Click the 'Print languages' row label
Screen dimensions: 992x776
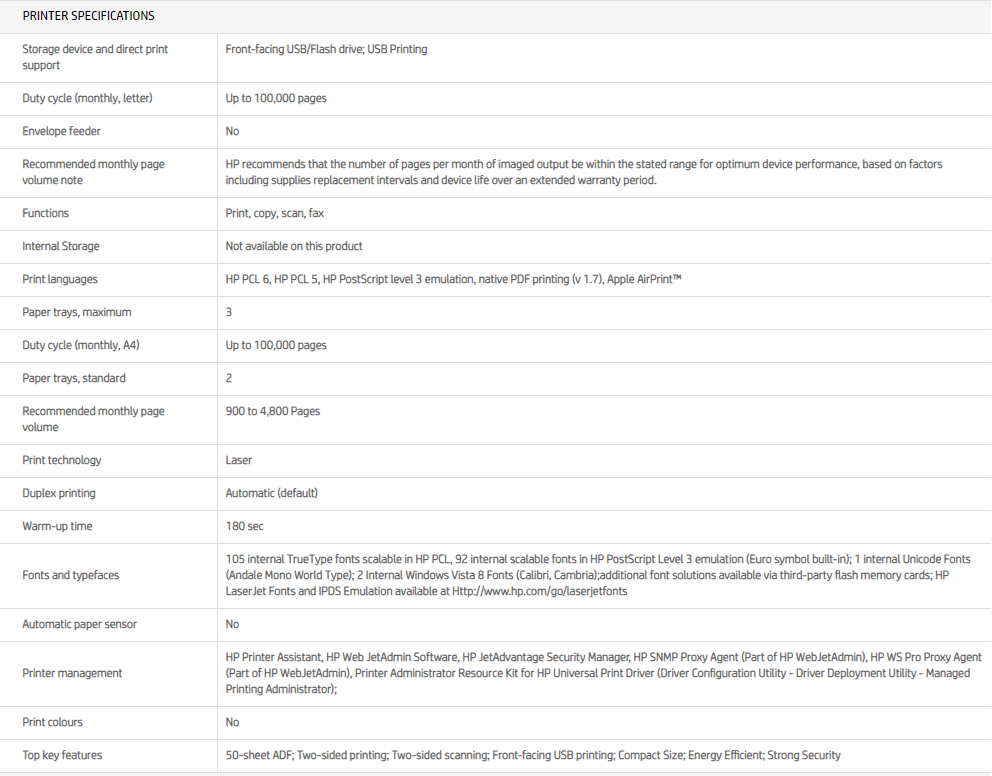coord(60,279)
